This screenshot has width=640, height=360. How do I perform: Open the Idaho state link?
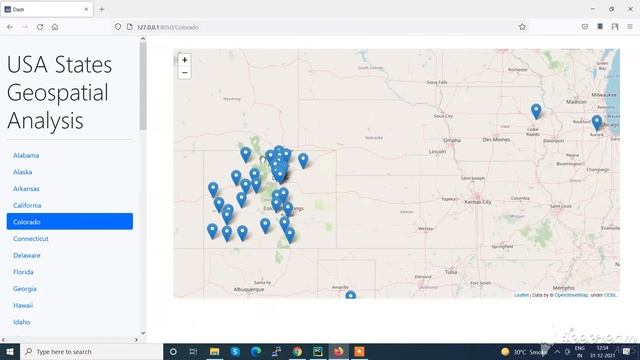coord(22,322)
